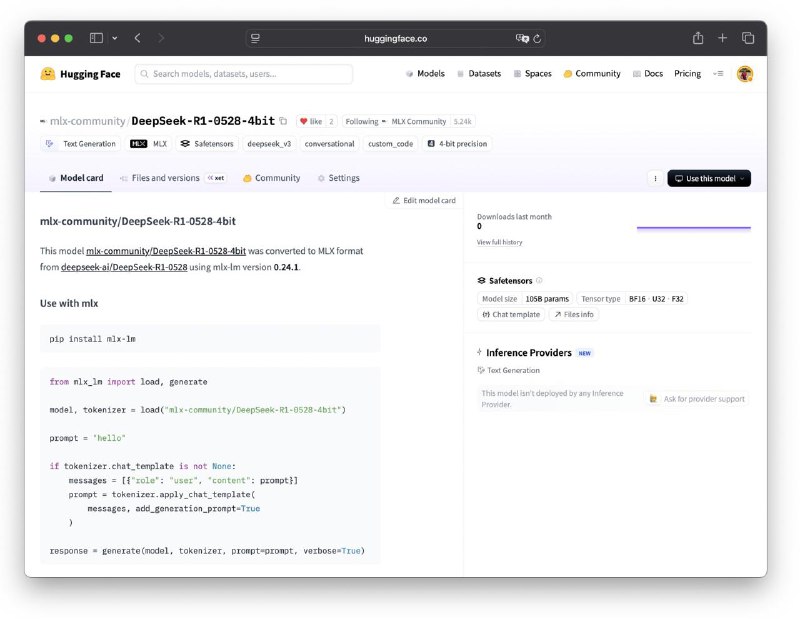This screenshot has width=800, height=619.
Task: Go forward to the next page
Action: tap(161, 38)
